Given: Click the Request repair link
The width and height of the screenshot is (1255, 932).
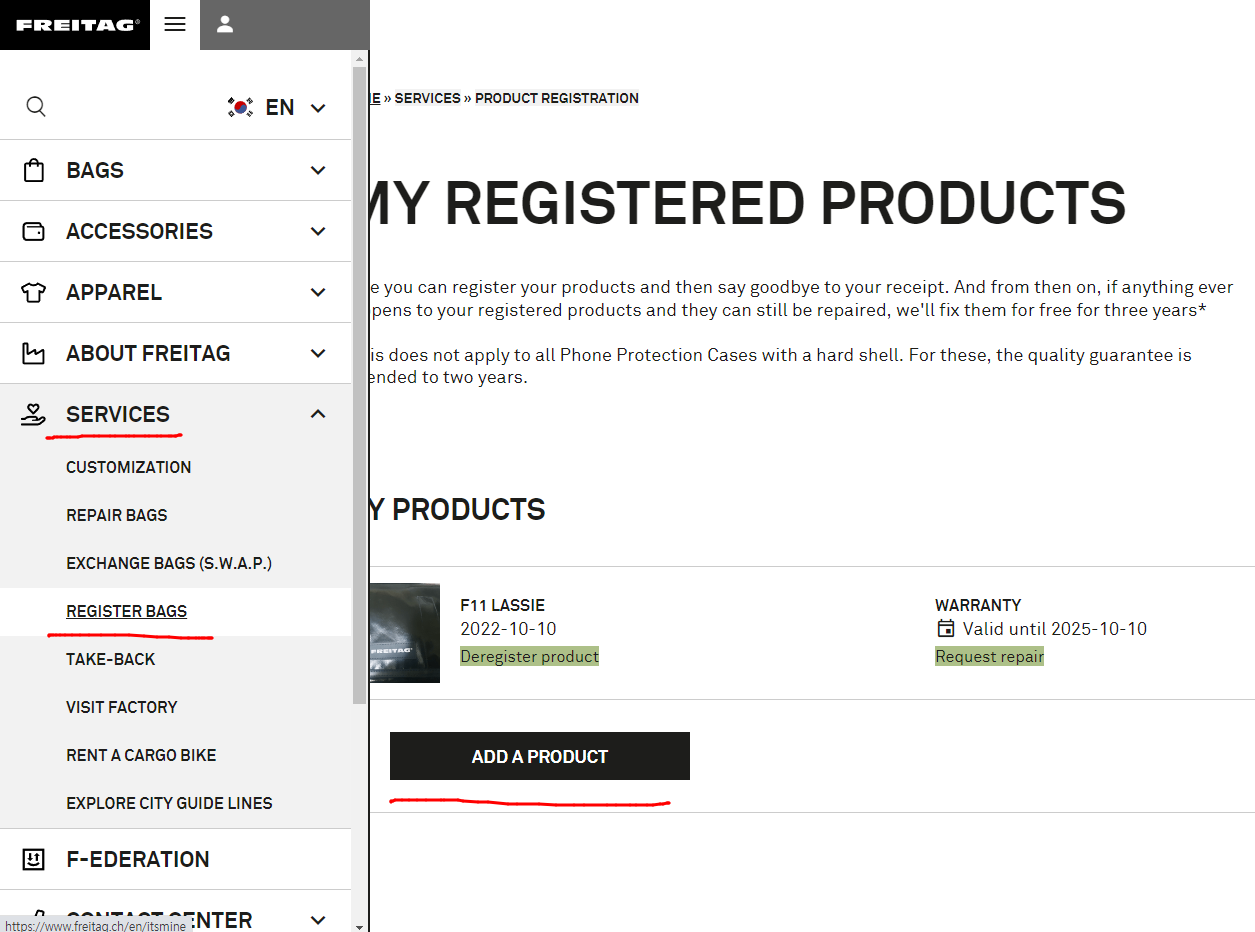Looking at the screenshot, I should (989, 657).
